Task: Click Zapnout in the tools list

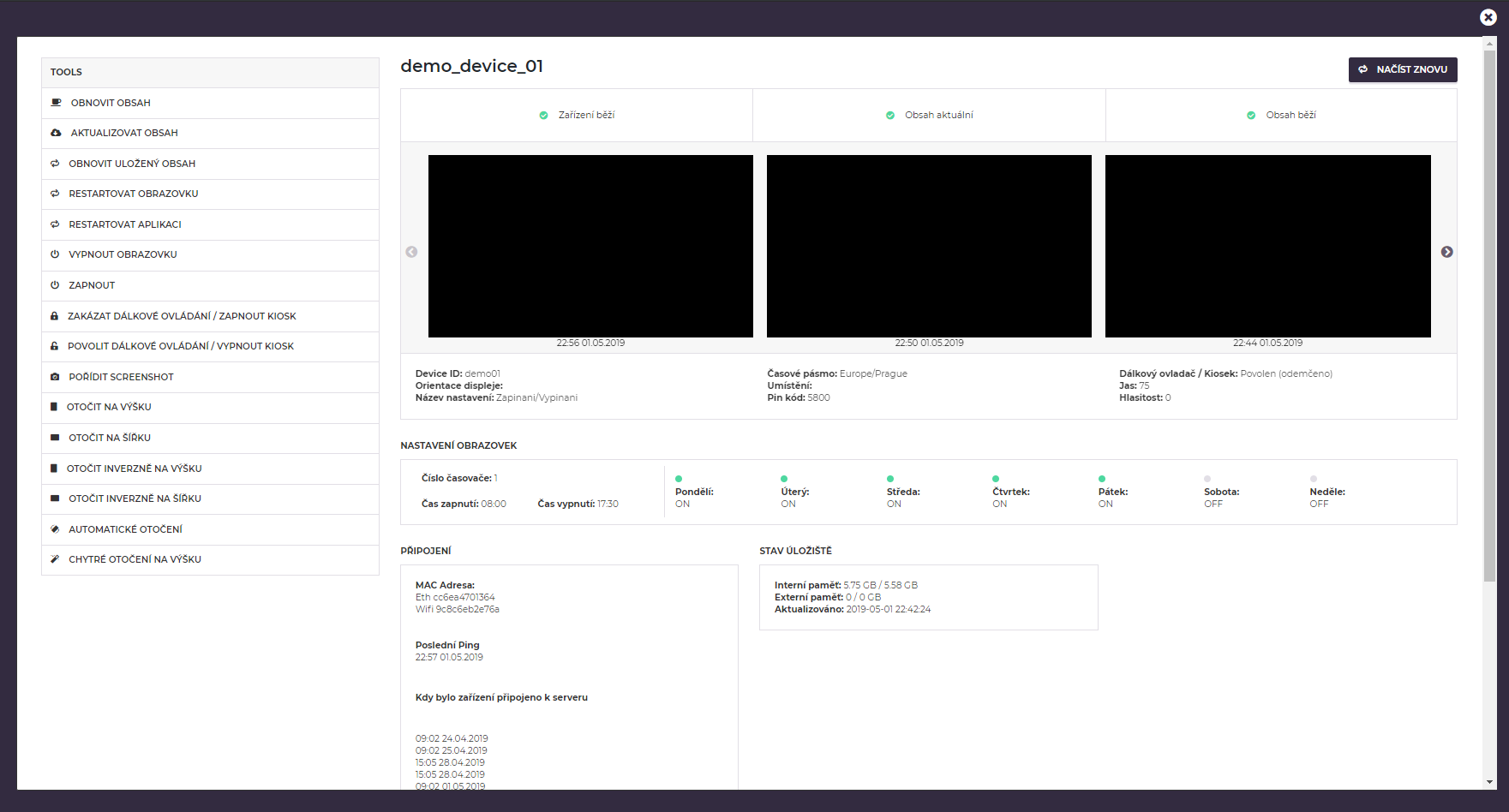Action: click(210, 285)
